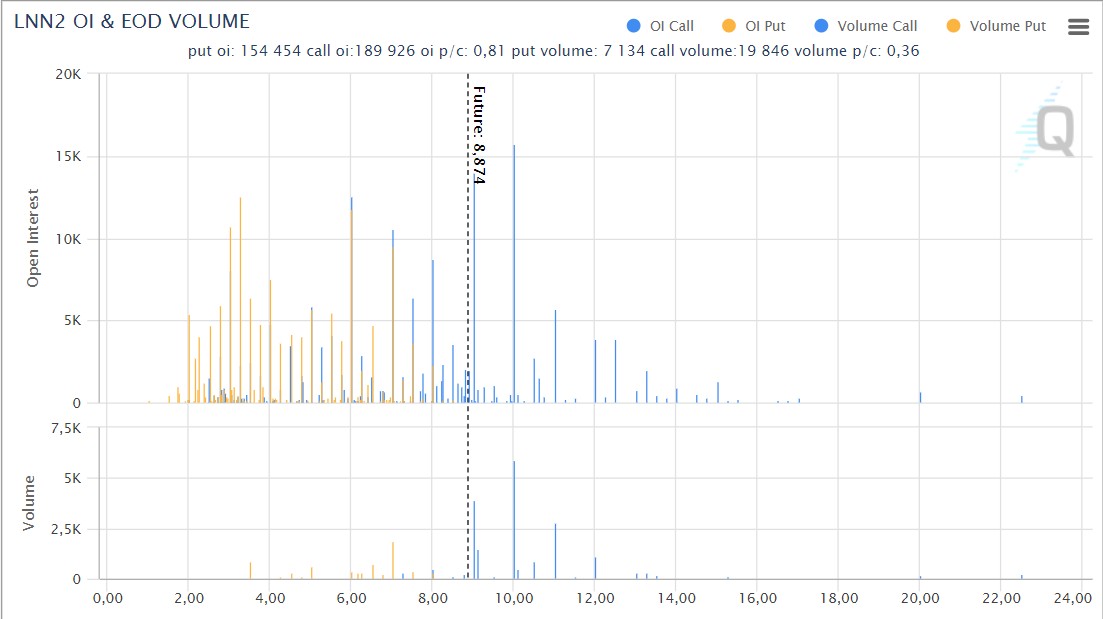
Task: Click the Open Interest y-axis title
Action: click(x=33, y=238)
